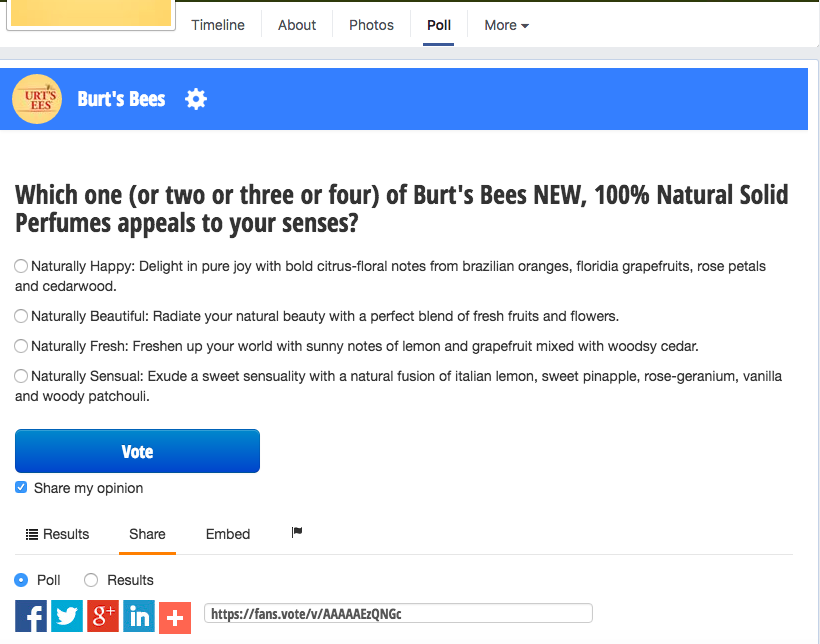
Task: Click the Burt's Bees header title
Action: click(121, 99)
